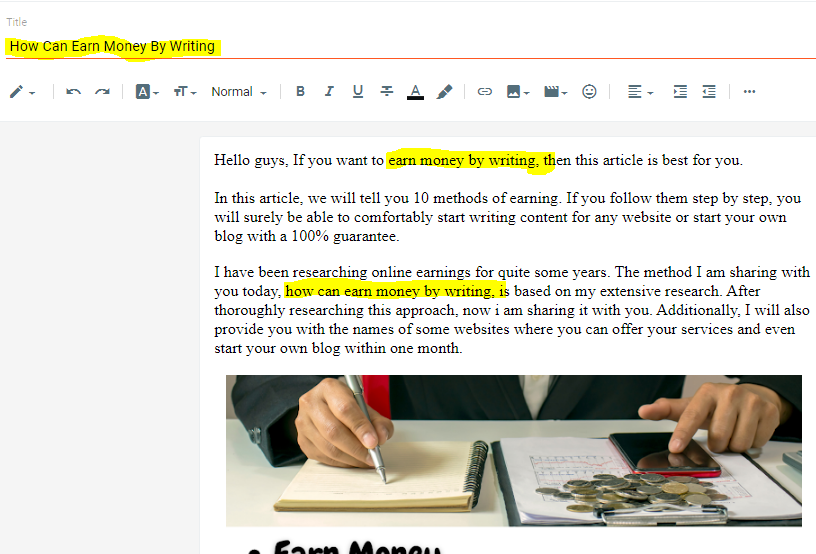The image size is (816, 554).
Task: Toggle strikethrough formatting
Action: coord(387,92)
